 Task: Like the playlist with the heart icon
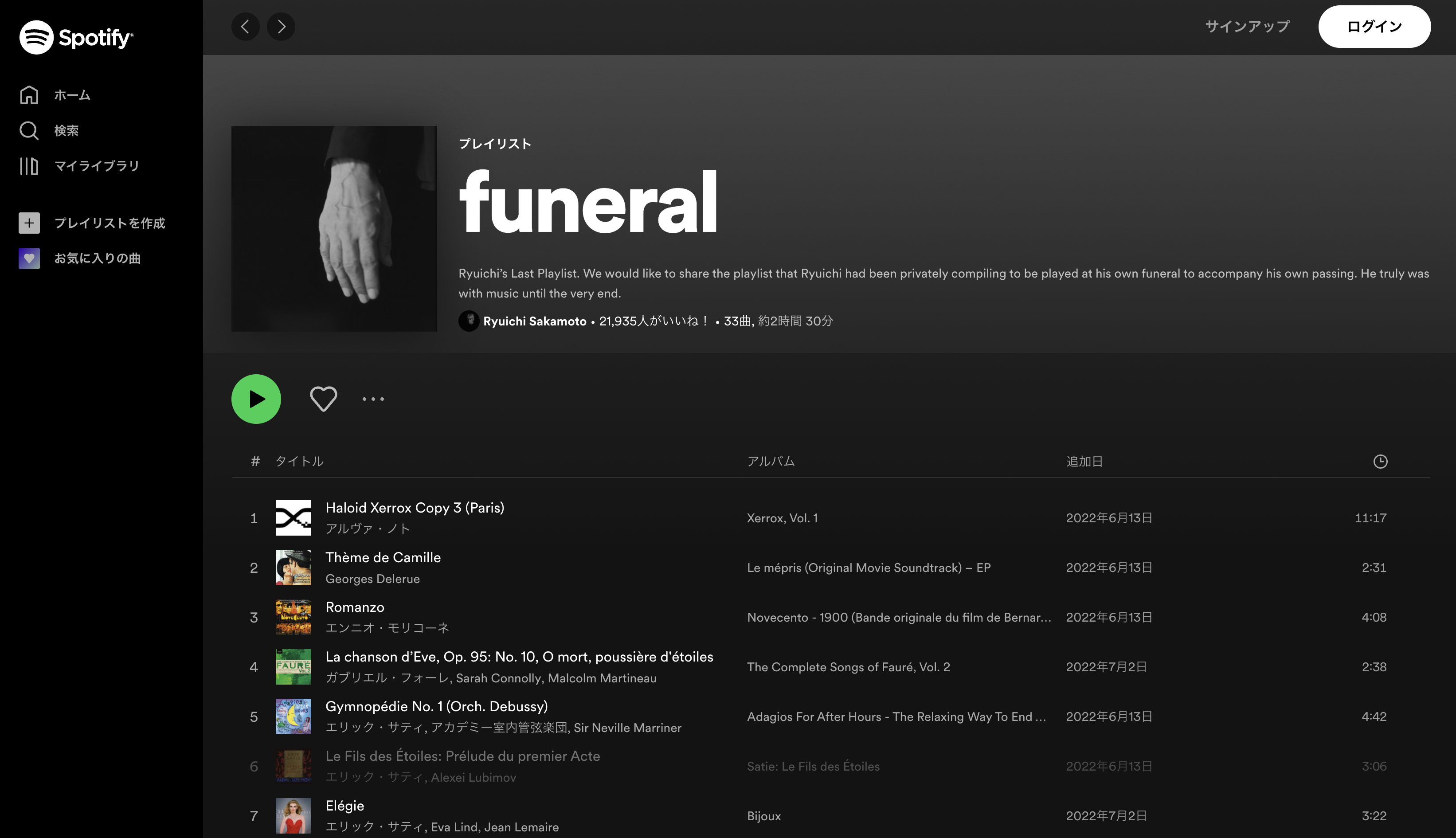pos(323,399)
